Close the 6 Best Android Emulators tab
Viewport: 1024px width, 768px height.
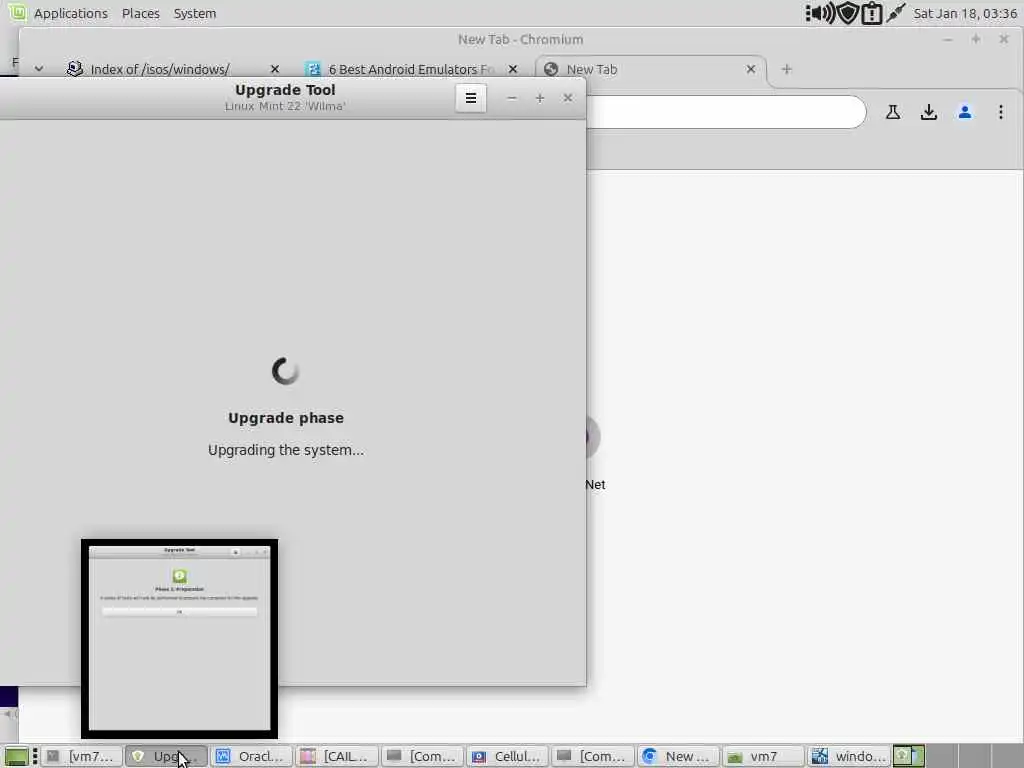pos(513,69)
